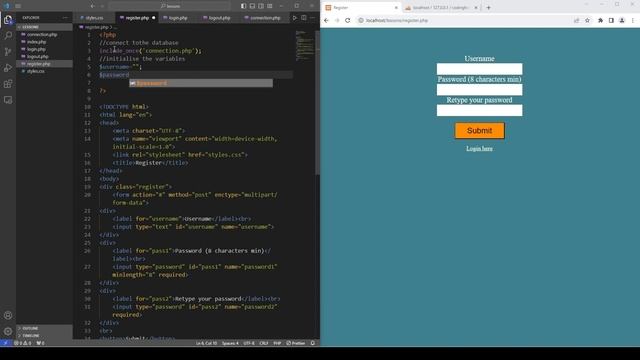
Task: Open logout.php in the explorer tree
Action: [x=44, y=56]
